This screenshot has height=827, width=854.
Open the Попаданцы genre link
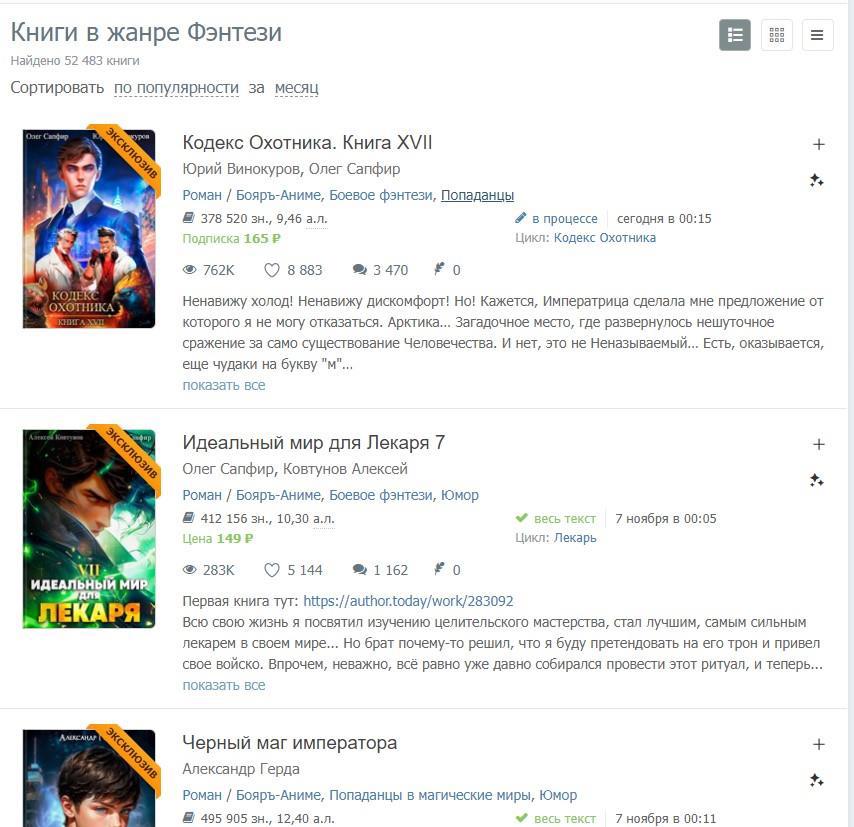click(x=477, y=195)
